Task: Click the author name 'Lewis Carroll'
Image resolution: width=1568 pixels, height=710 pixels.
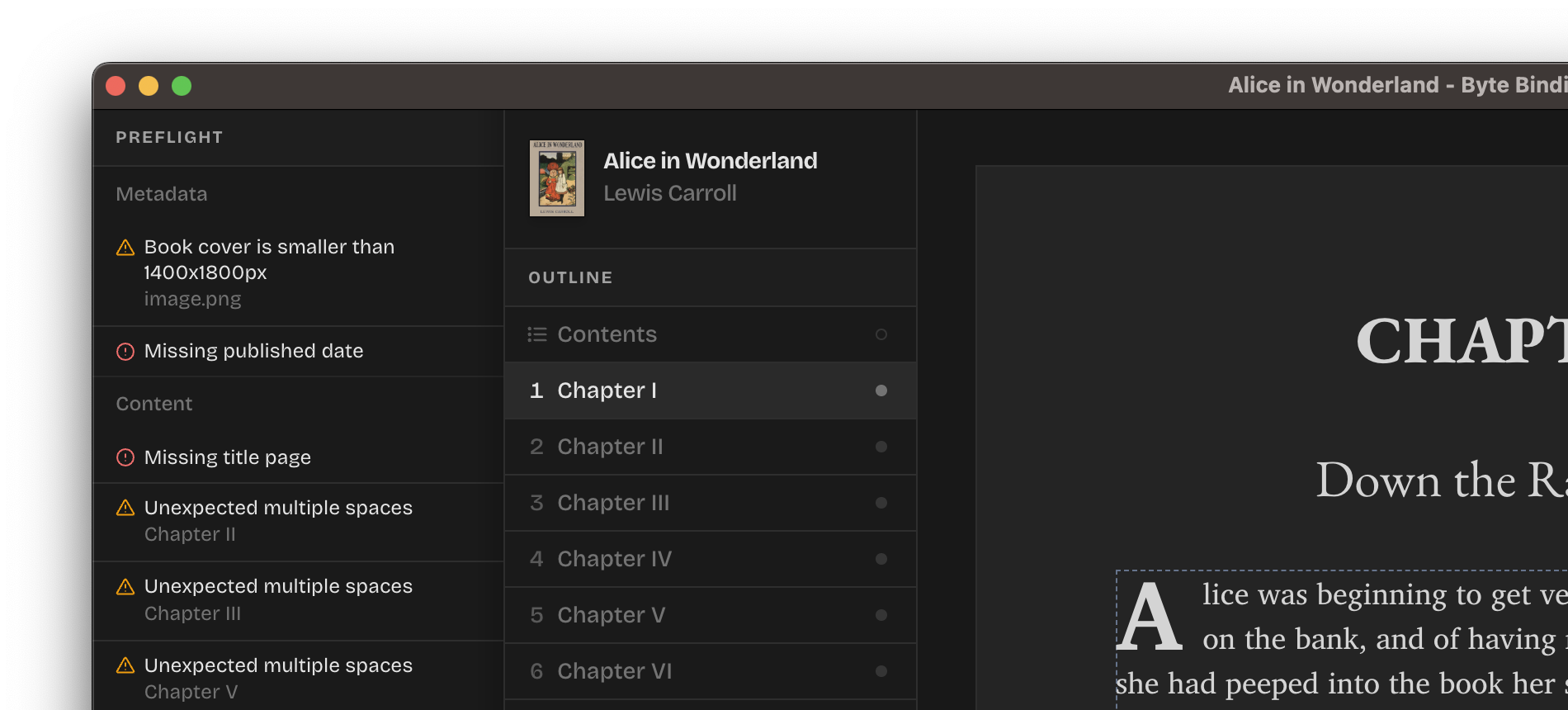Action: pos(670,193)
